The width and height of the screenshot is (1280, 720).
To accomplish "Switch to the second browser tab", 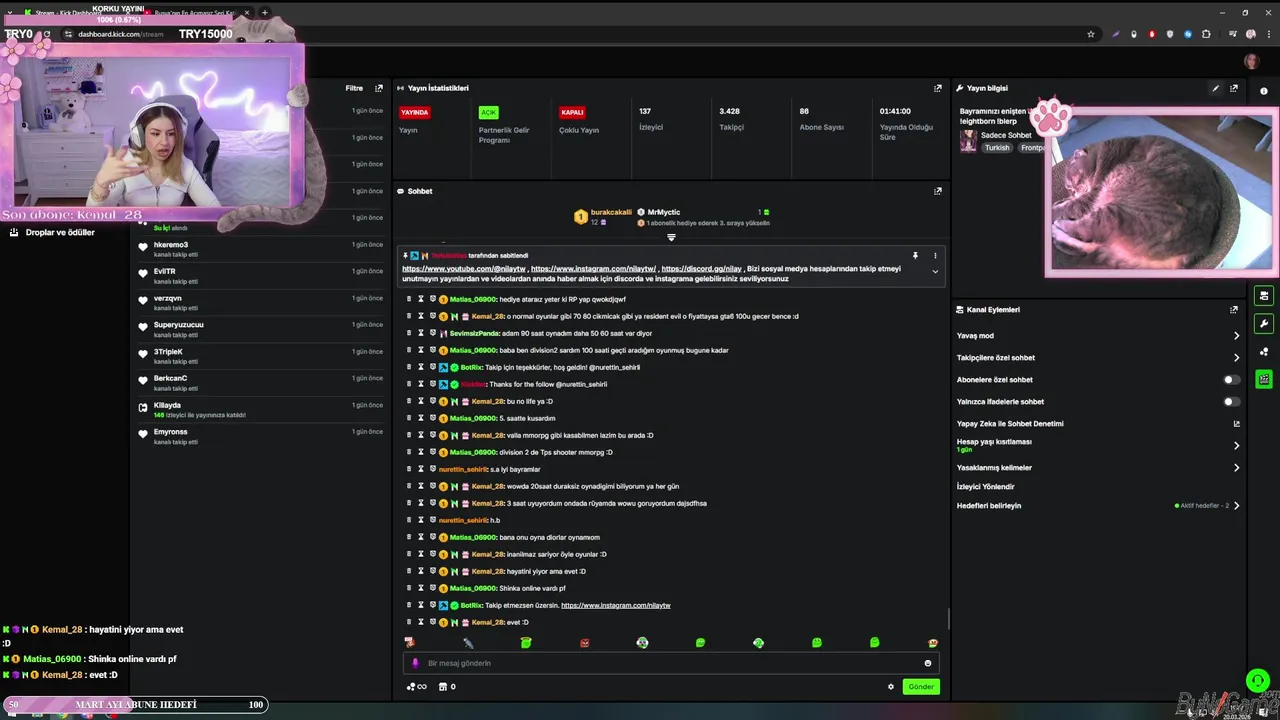I will pyautogui.click(x=196, y=13).
